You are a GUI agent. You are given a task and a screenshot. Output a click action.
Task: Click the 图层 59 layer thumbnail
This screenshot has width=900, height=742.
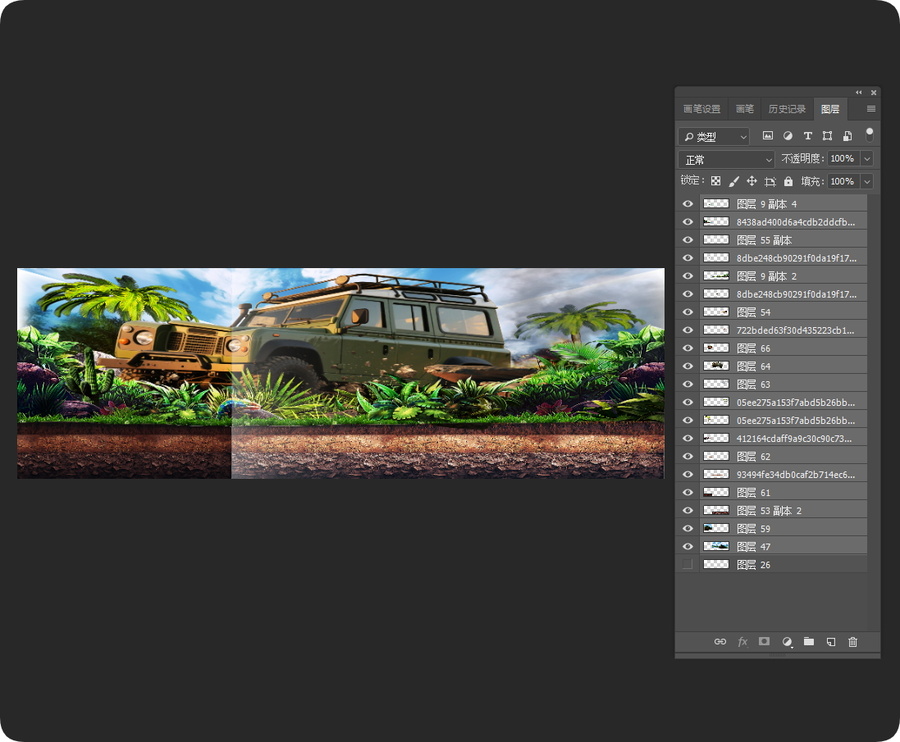coord(716,529)
